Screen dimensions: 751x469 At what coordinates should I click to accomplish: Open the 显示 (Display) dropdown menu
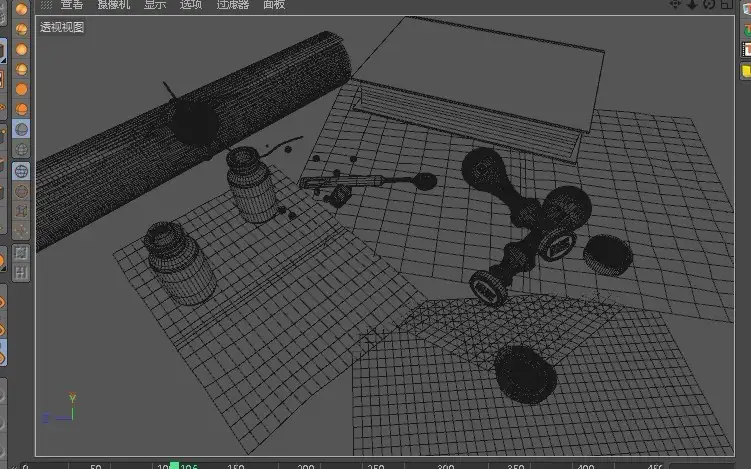(155, 5)
